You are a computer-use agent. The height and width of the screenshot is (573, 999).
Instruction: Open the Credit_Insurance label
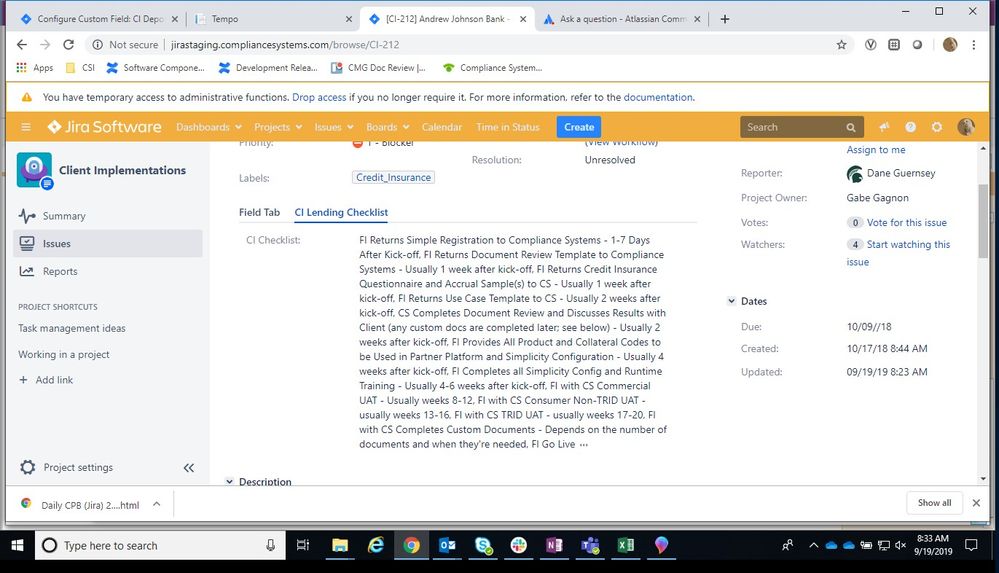(393, 177)
